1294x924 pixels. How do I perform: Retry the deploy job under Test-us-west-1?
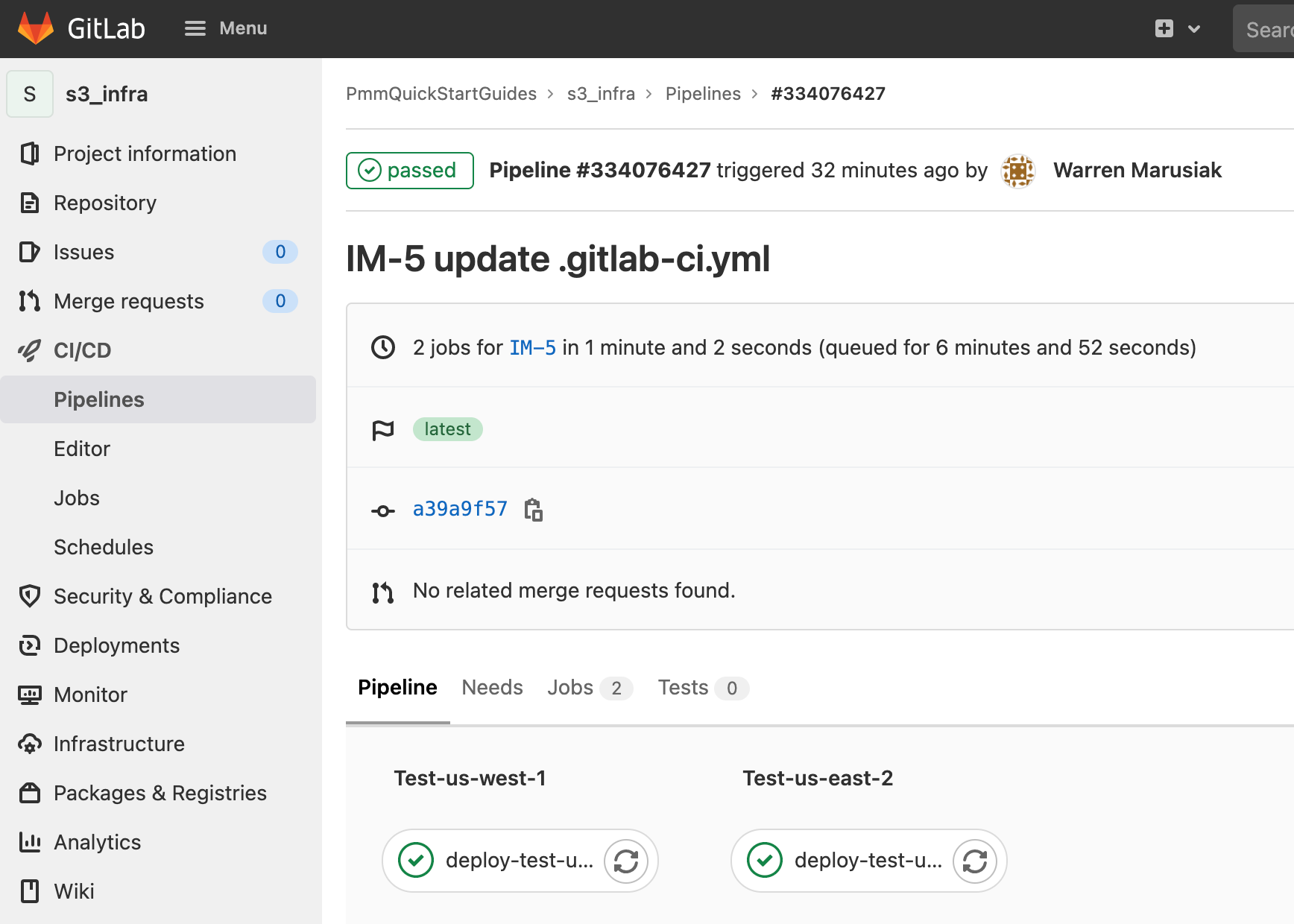(x=626, y=861)
